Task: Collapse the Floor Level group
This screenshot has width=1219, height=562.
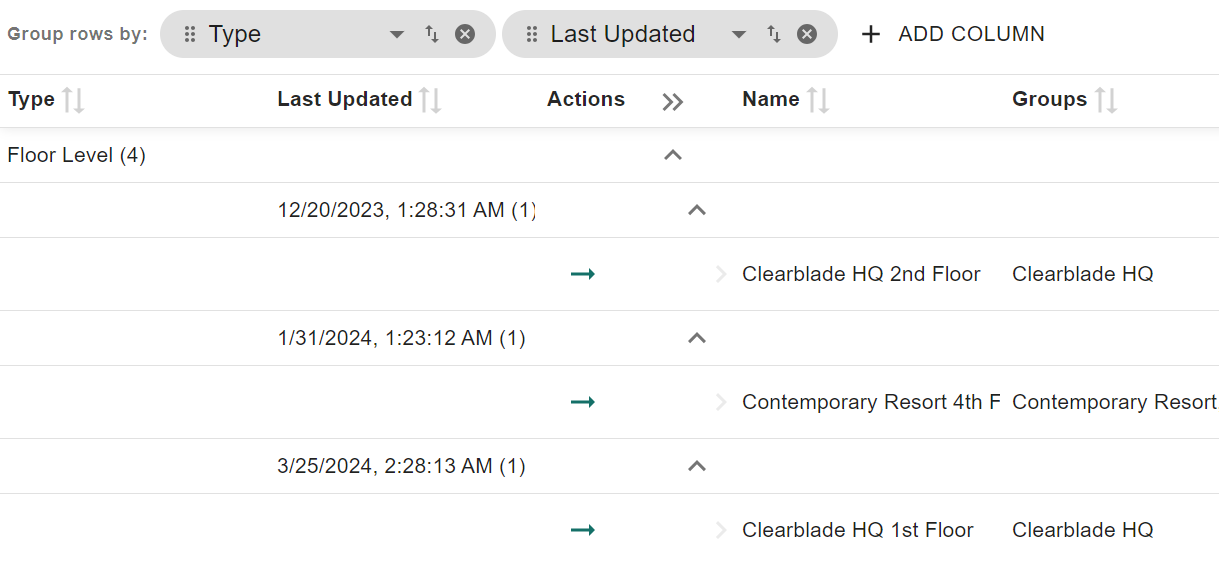Action: [673, 155]
